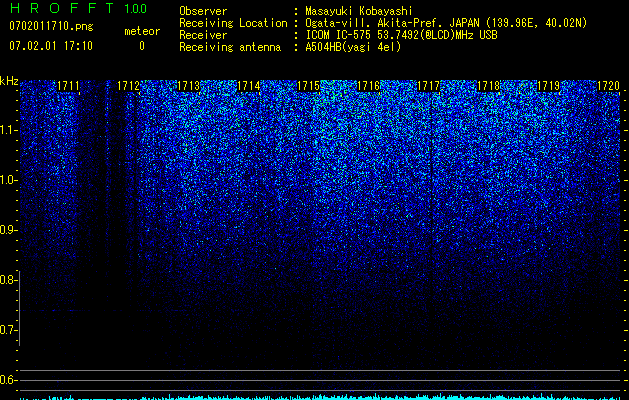Click the Ogata-vill. Akita-Pref. JAPAN location text

point(446,23)
